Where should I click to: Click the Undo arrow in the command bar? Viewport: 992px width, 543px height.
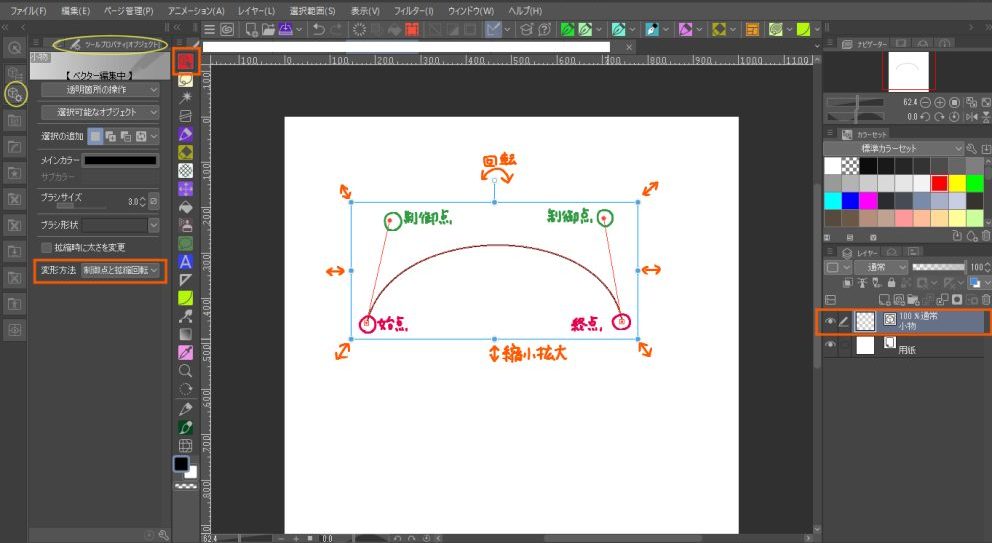[x=318, y=30]
